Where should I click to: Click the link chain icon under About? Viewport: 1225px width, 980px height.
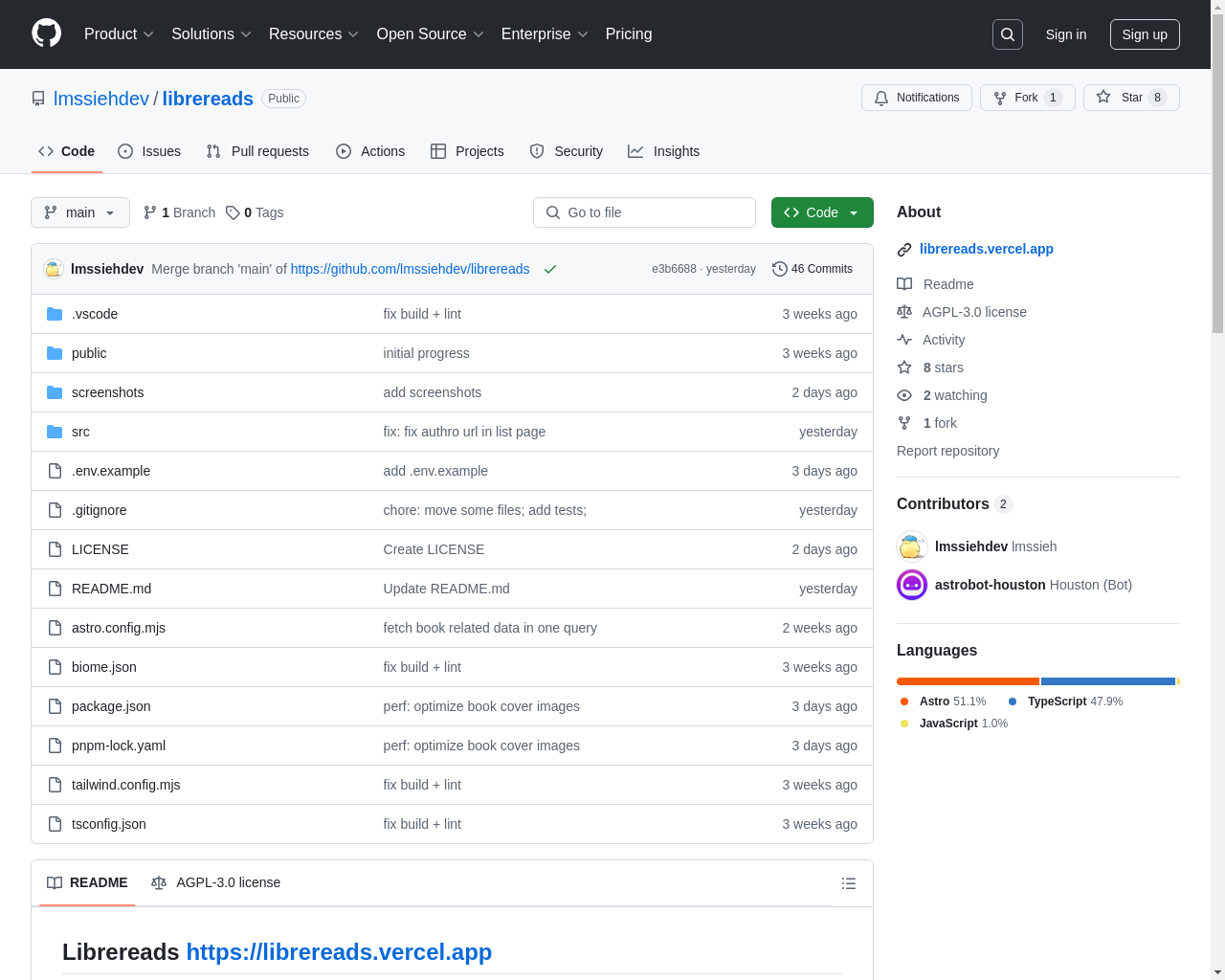coord(904,250)
